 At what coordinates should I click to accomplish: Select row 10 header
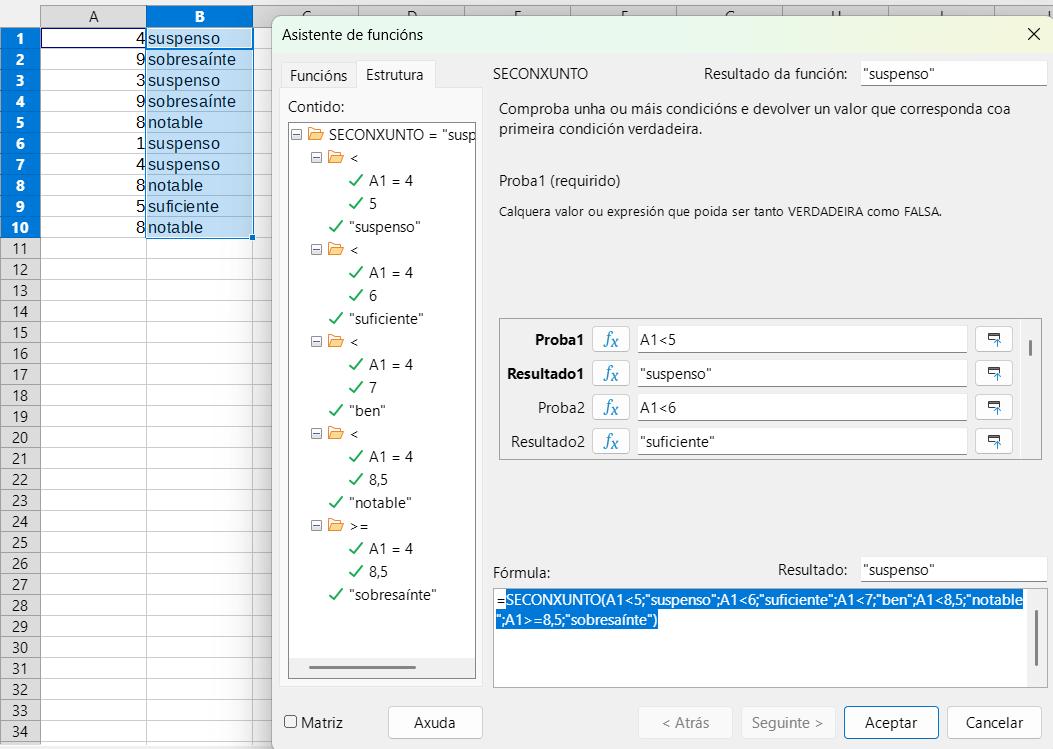pyautogui.click(x=20, y=227)
